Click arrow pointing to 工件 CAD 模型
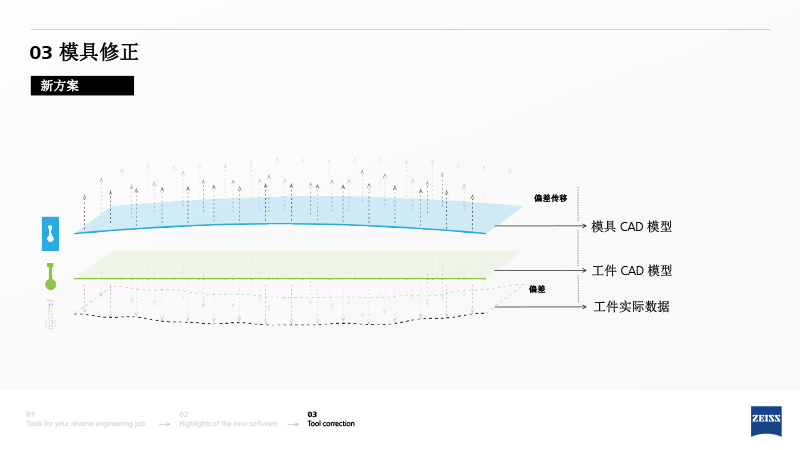This screenshot has width=800, height=450. [x=582, y=270]
